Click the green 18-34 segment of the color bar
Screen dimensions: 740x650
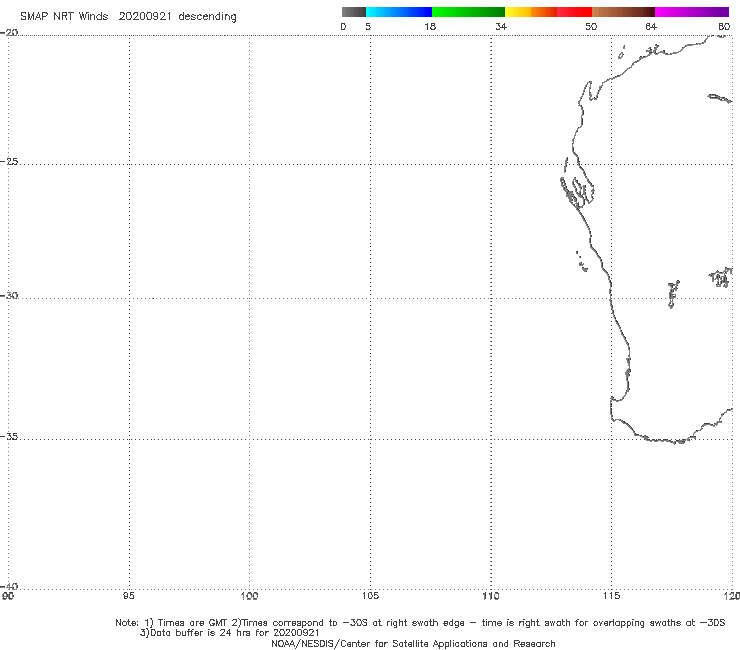(468, 12)
